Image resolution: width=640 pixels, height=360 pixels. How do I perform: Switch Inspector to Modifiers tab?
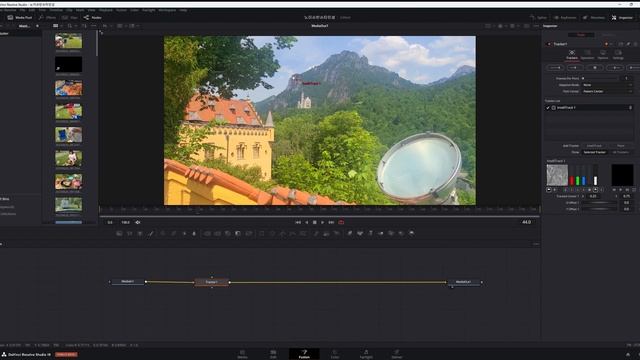pos(608,35)
